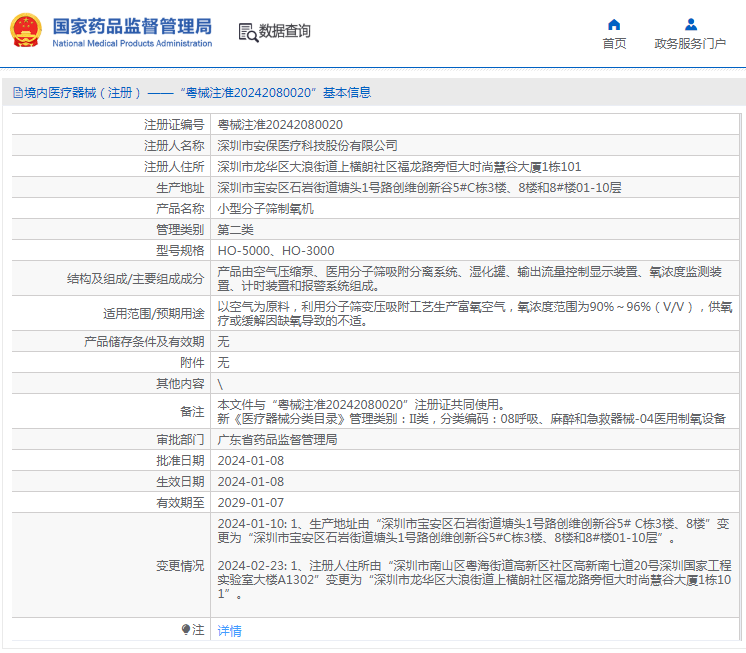This screenshot has height=653, width=746.
Task: Select the 其他内容 backslash value
Action: click(x=220, y=384)
